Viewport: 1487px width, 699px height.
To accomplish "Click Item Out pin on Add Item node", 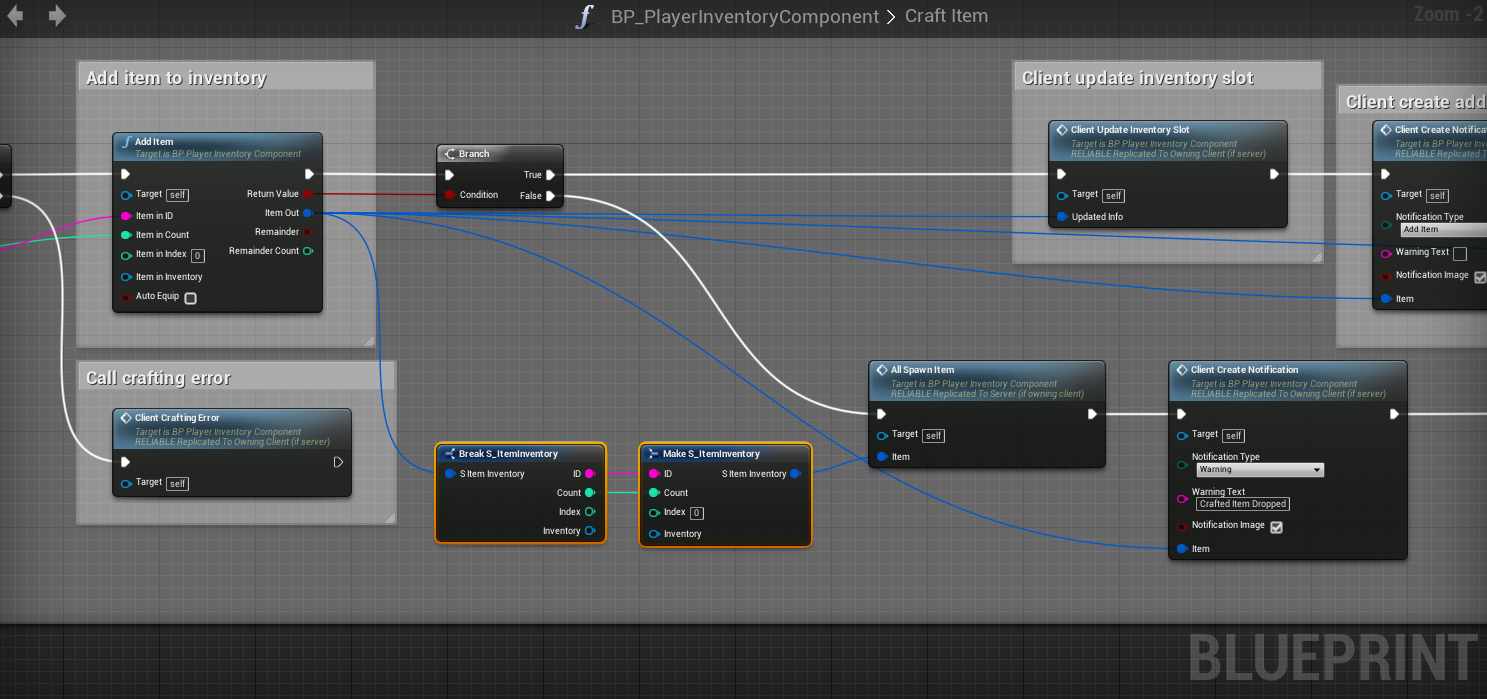I will coord(307,213).
